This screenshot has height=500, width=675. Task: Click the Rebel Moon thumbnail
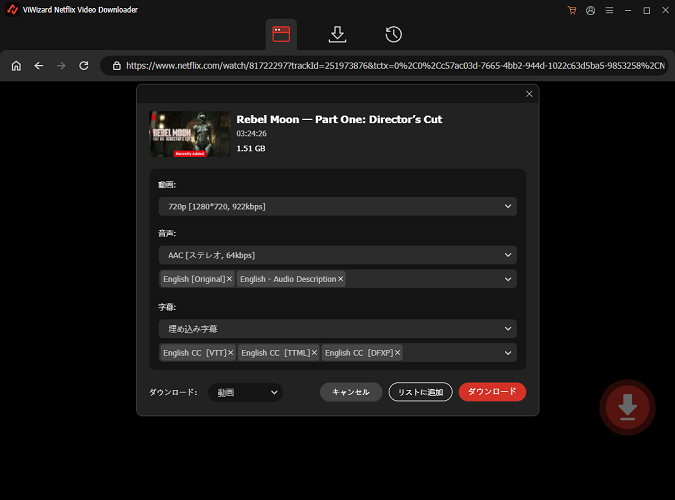(190, 134)
